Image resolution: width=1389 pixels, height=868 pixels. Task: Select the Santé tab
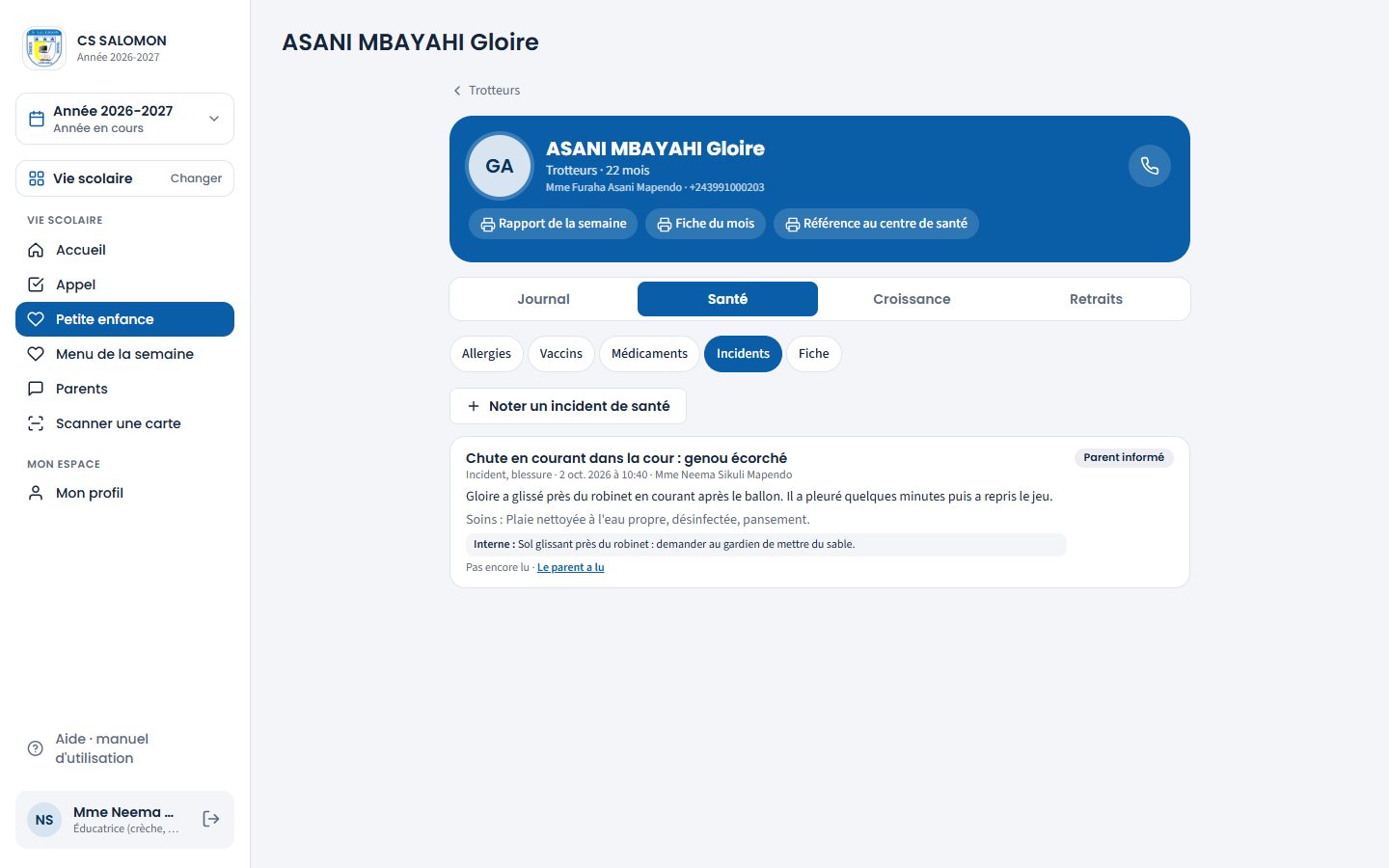pyautogui.click(x=727, y=299)
